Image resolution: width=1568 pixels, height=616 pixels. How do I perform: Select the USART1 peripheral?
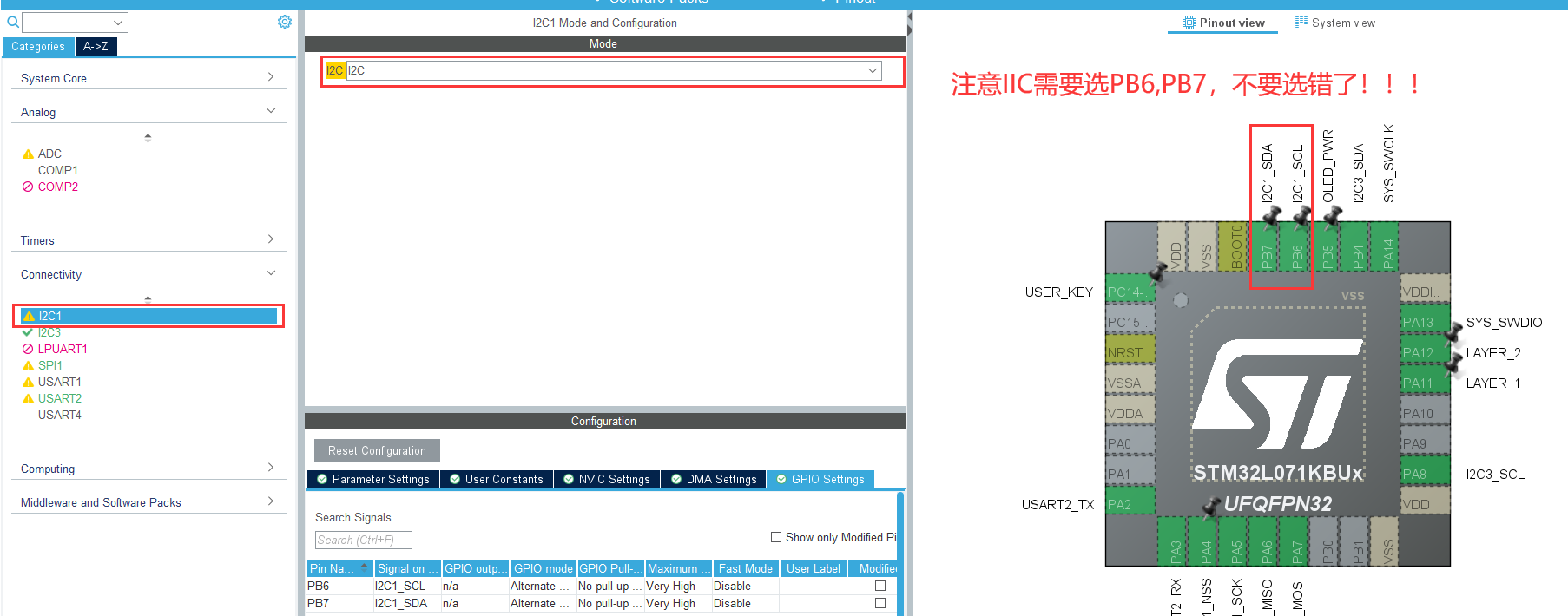pyautogui.click(x=60, y=382)
